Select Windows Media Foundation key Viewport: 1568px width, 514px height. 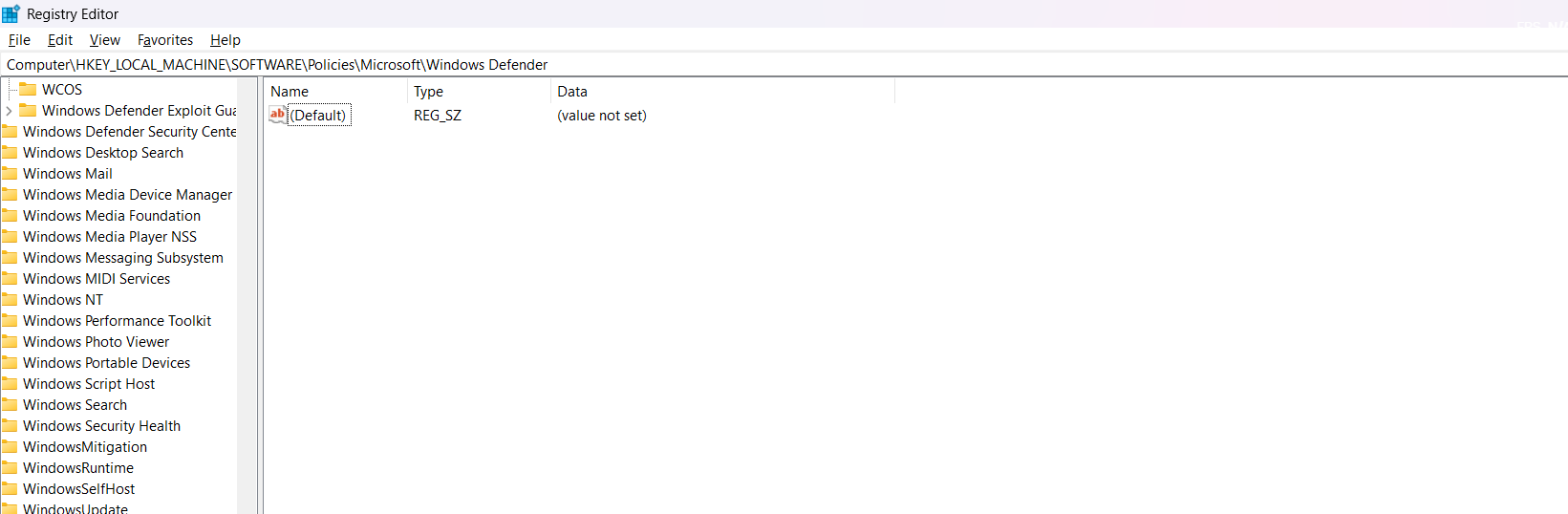[x=112, y=216]
